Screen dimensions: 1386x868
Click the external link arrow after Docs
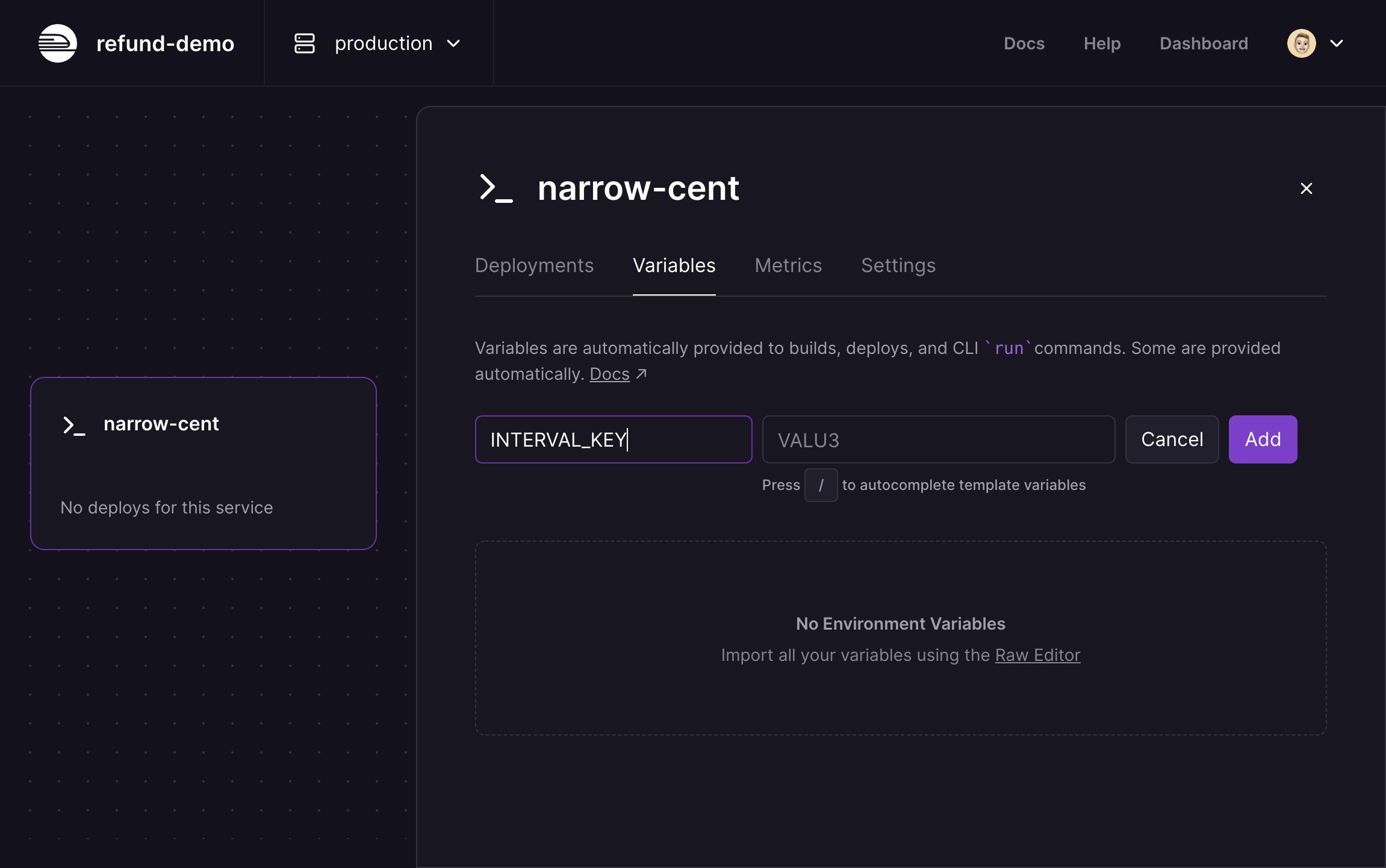coord(642,374)
